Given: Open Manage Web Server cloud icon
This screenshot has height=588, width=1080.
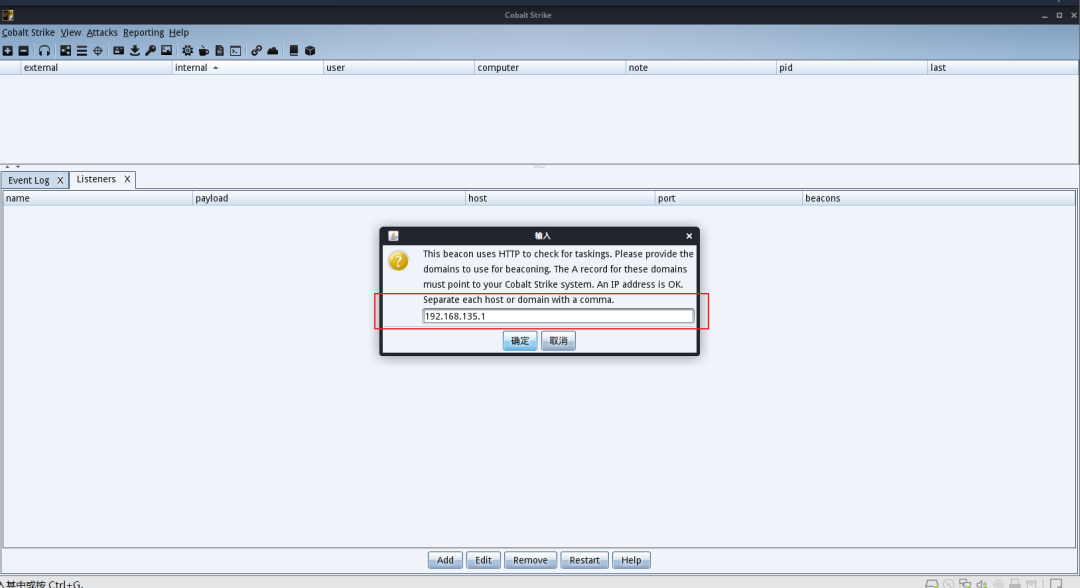Looking at the screenshot, I should coord(273,51).
